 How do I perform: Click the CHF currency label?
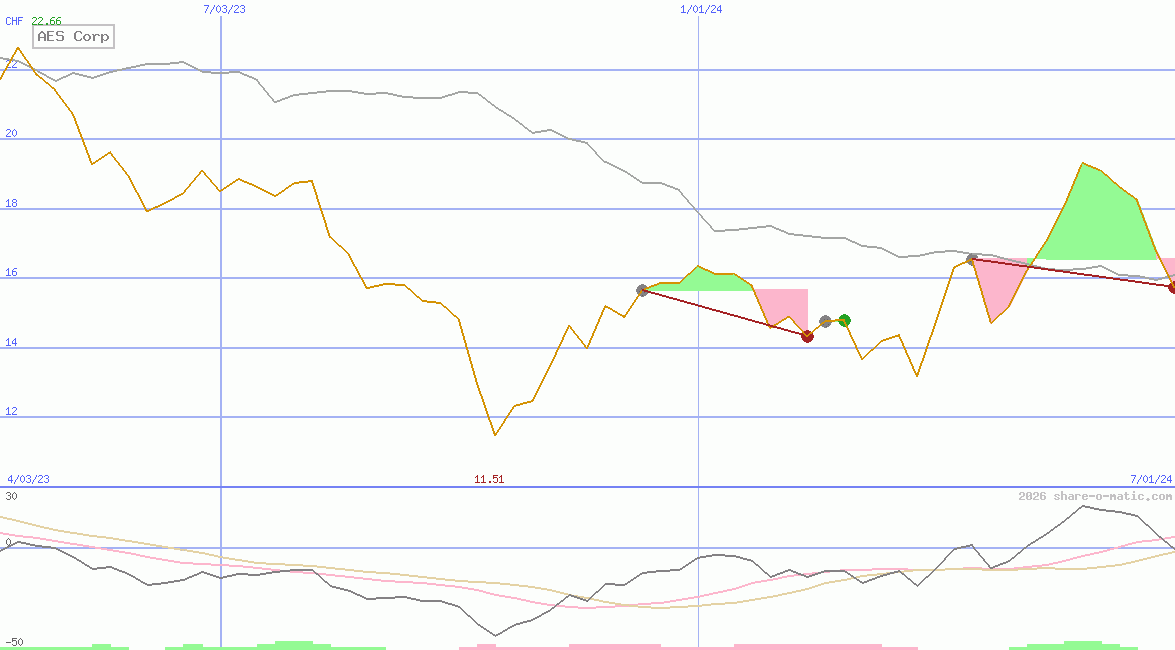click(x=14, y=21)
